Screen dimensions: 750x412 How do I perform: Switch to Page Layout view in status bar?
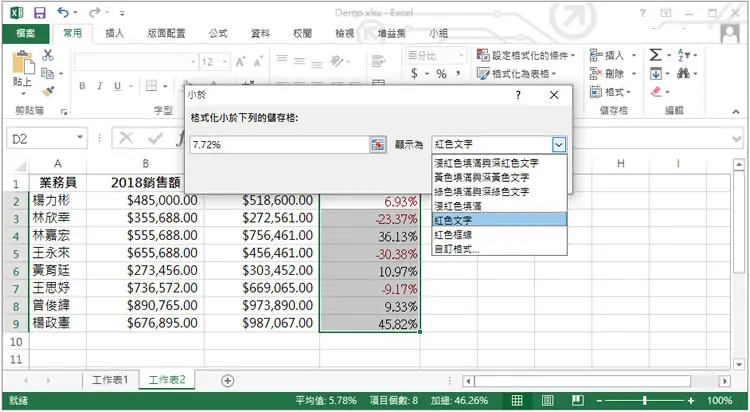[548, 401]
